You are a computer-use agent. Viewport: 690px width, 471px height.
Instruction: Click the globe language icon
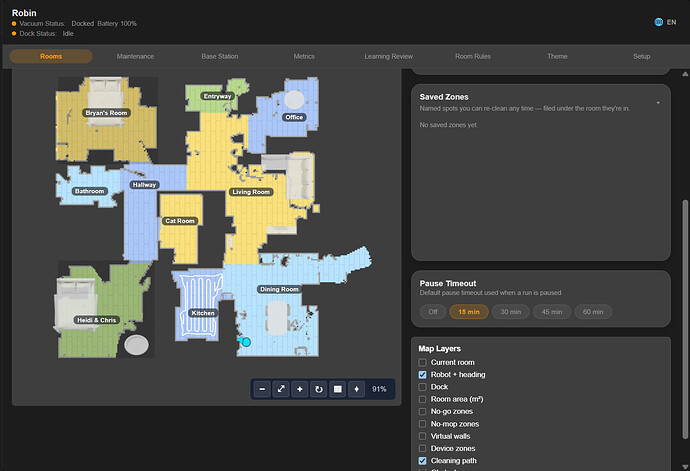pyautogui.click(x=659, y=22)
